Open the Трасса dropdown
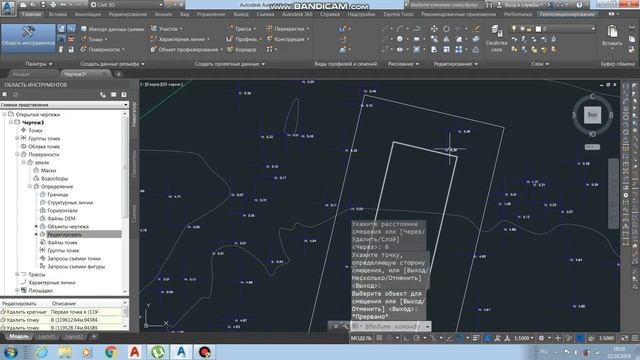640x360 pixels. pyautogui.click(x=241, y=29)
